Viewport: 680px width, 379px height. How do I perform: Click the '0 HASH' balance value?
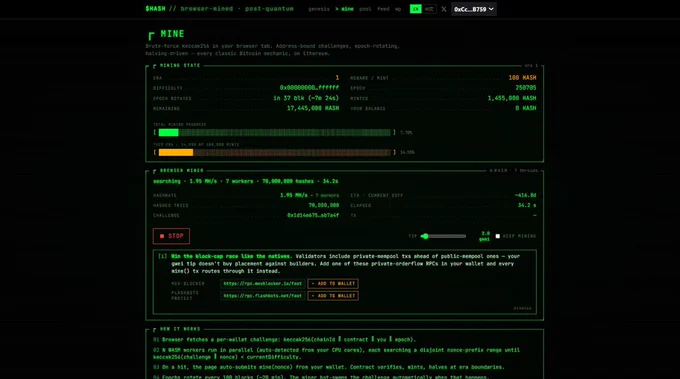click(x=526, y=108)
